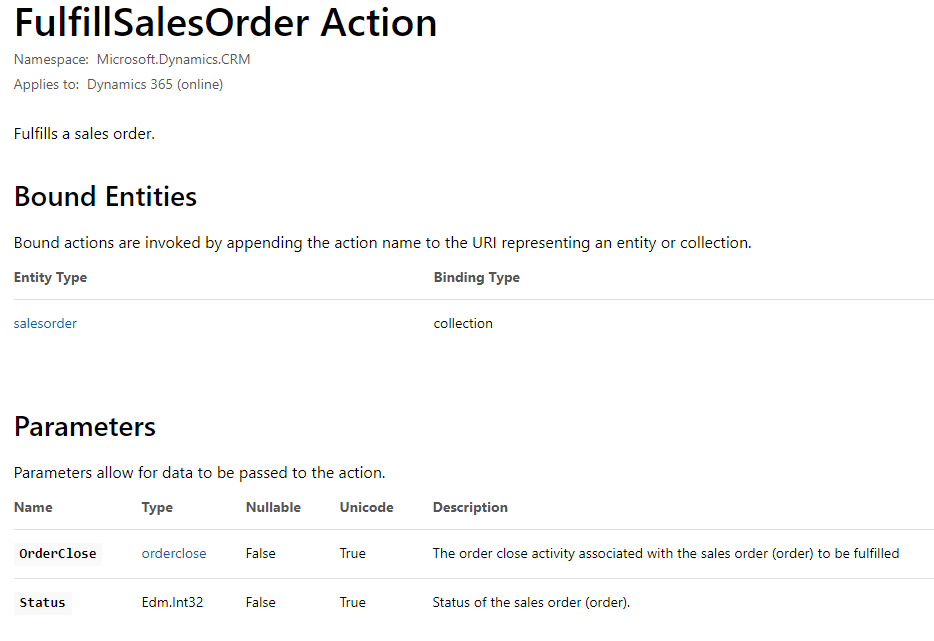The height and width of the screenshot is (641, 934).
Task: Click the Nullable column header
Action: (273, 508)
